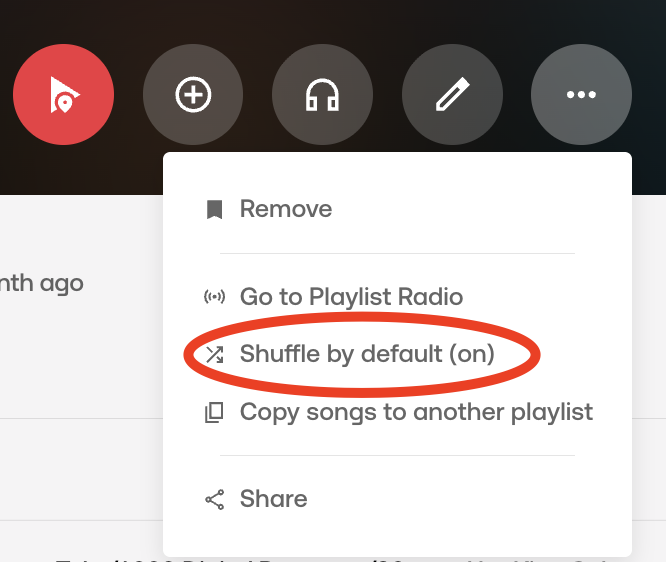Click the blank menu area below Share
This screenshot has width=666, height=562.
pos(400,537)
